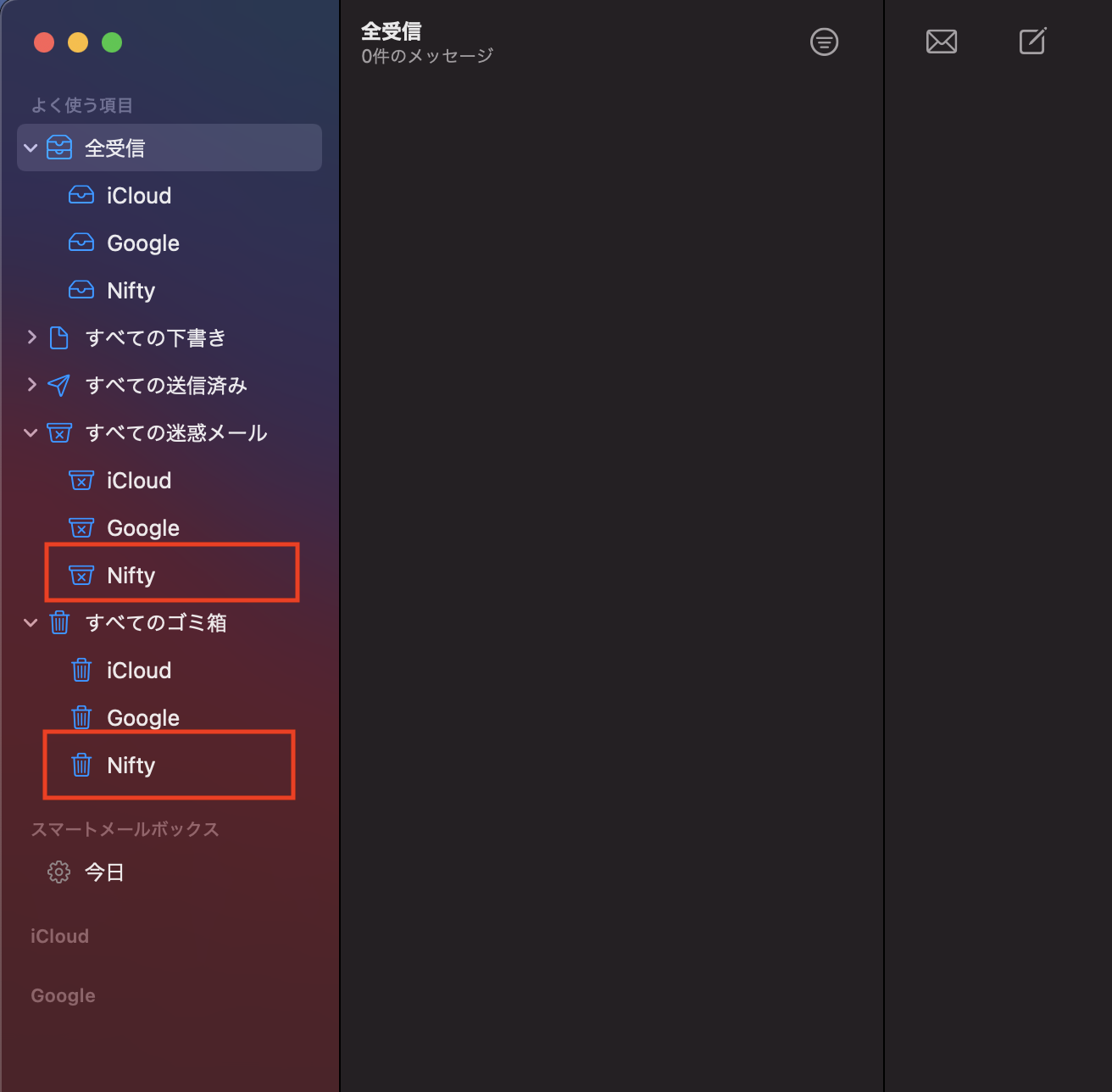Expand the すべての送信済み group

pyautogui.click(x=31, y=385)
